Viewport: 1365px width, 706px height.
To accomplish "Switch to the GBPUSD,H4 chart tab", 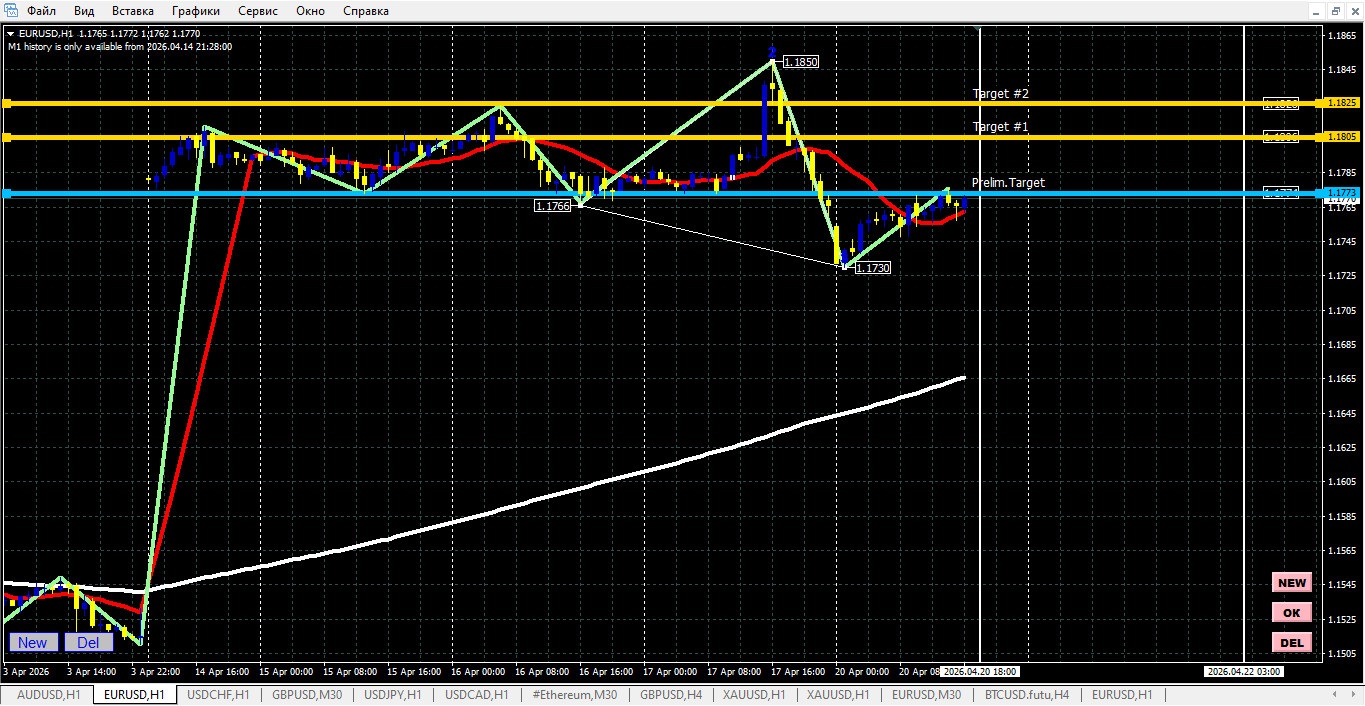I will tap(671, 695).
